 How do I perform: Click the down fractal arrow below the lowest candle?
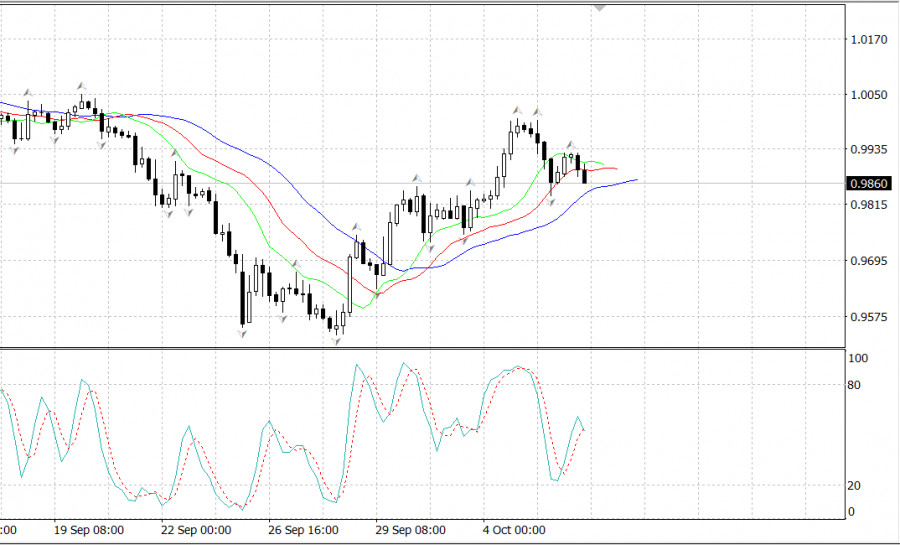coord(337,342)
